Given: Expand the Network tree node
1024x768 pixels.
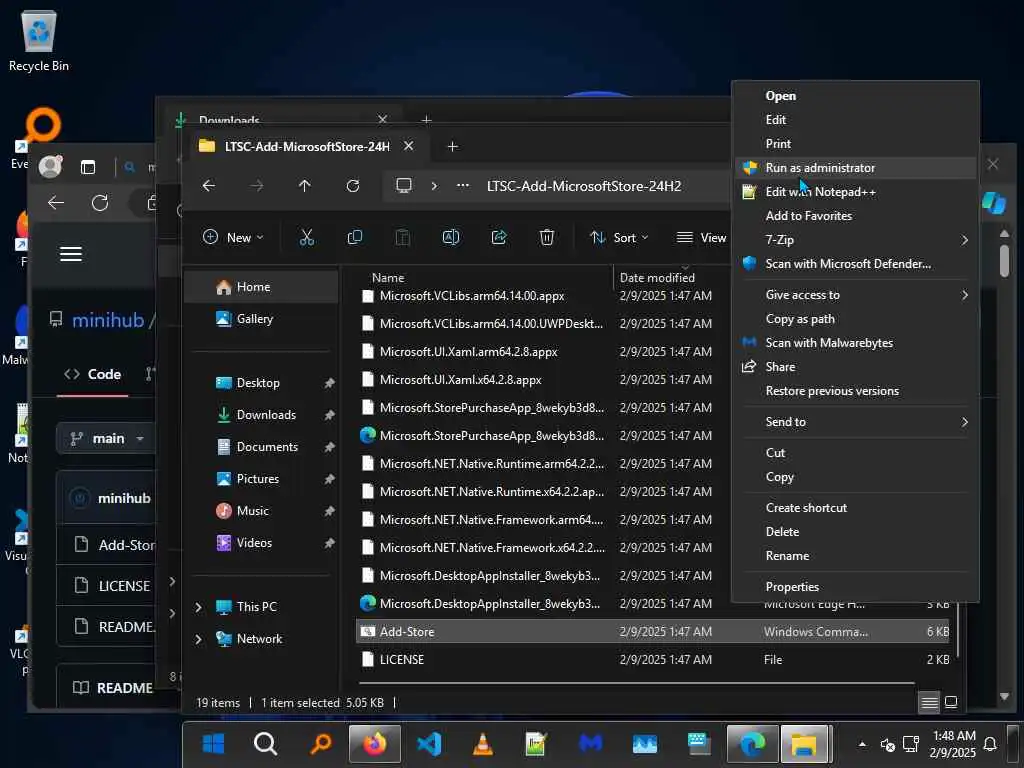Looking at the screenshot, I should tap(199, 639).
